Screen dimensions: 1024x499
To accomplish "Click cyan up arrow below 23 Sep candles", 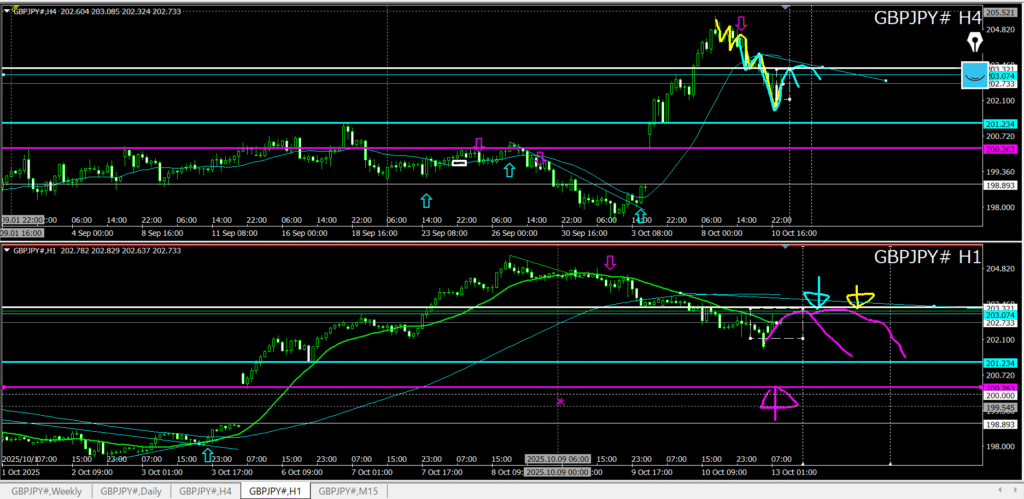I will [426, 200].
